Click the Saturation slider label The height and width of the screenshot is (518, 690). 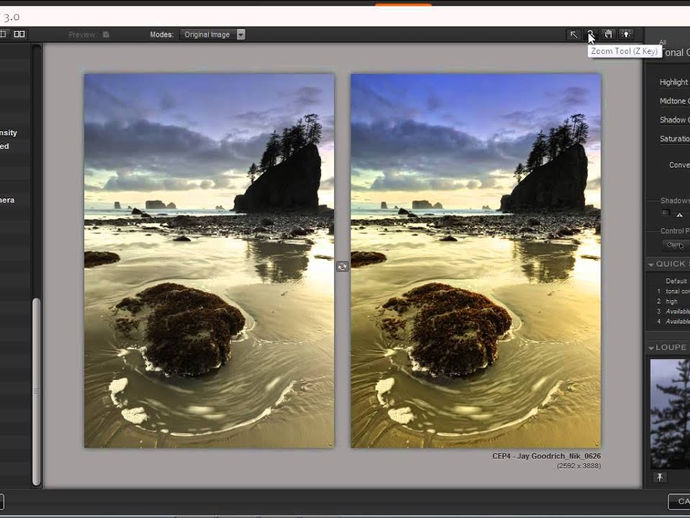(x=674, y=139)
